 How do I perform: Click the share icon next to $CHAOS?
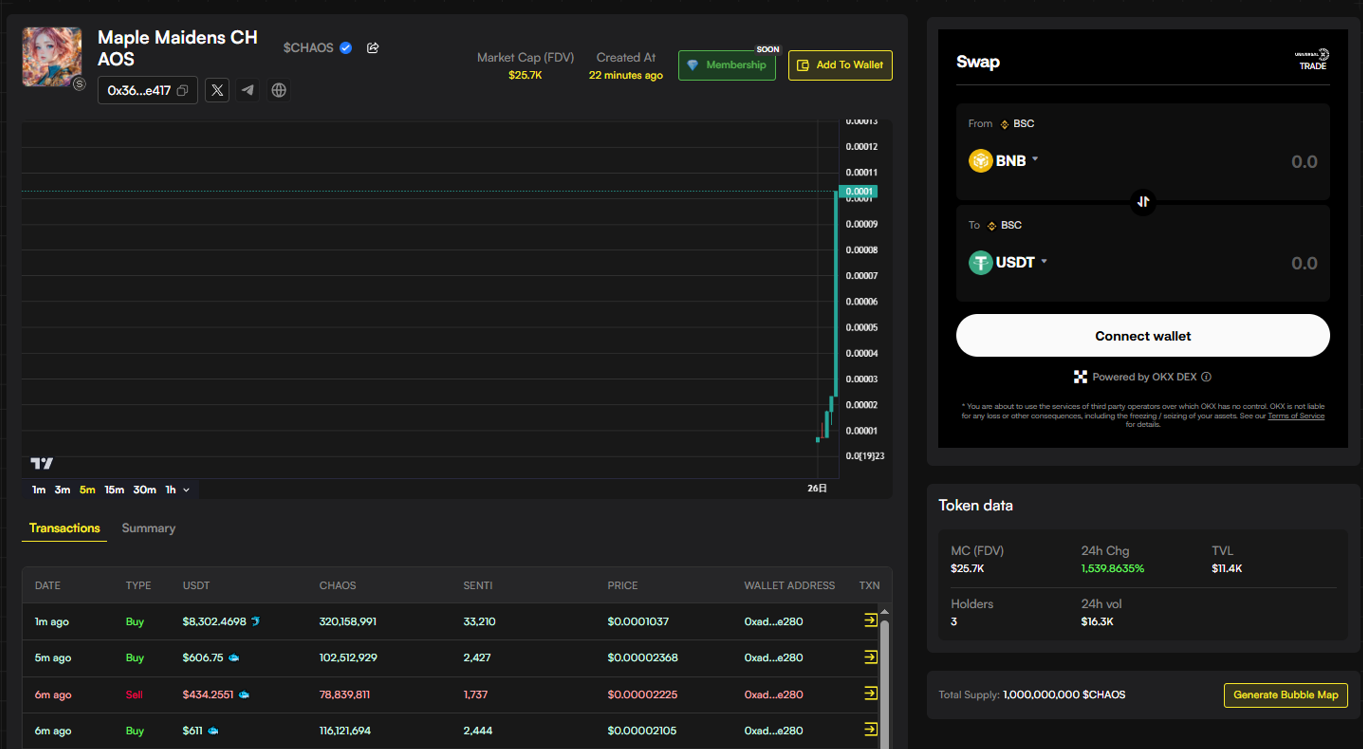[x=373, y=48]
